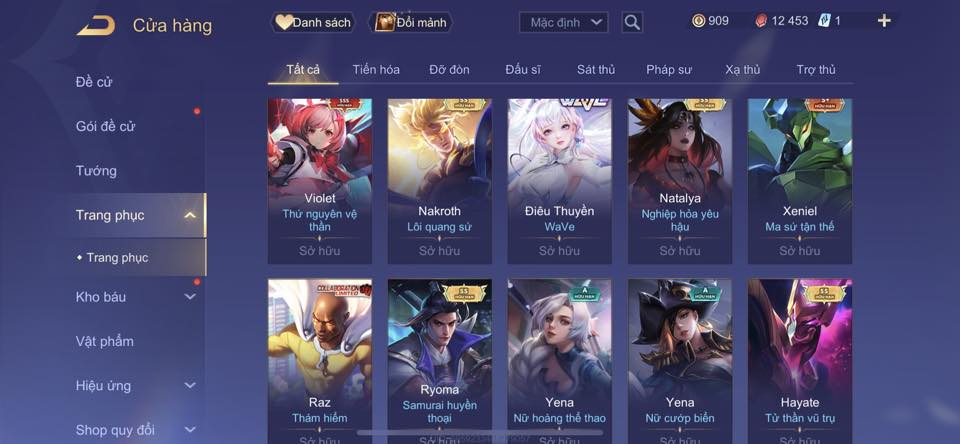Open Gói đề cử in sidebar
The width and height of the screenshot is (960, 444).
click(105, 127)
